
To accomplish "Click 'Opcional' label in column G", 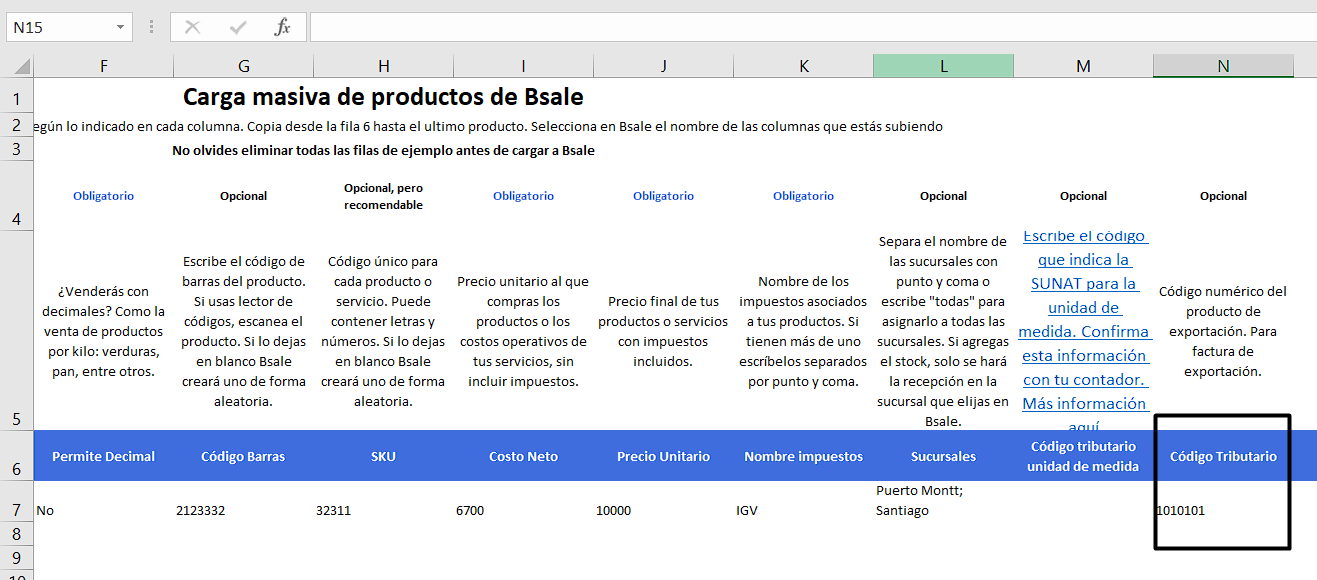I will [x=243, y=196].
